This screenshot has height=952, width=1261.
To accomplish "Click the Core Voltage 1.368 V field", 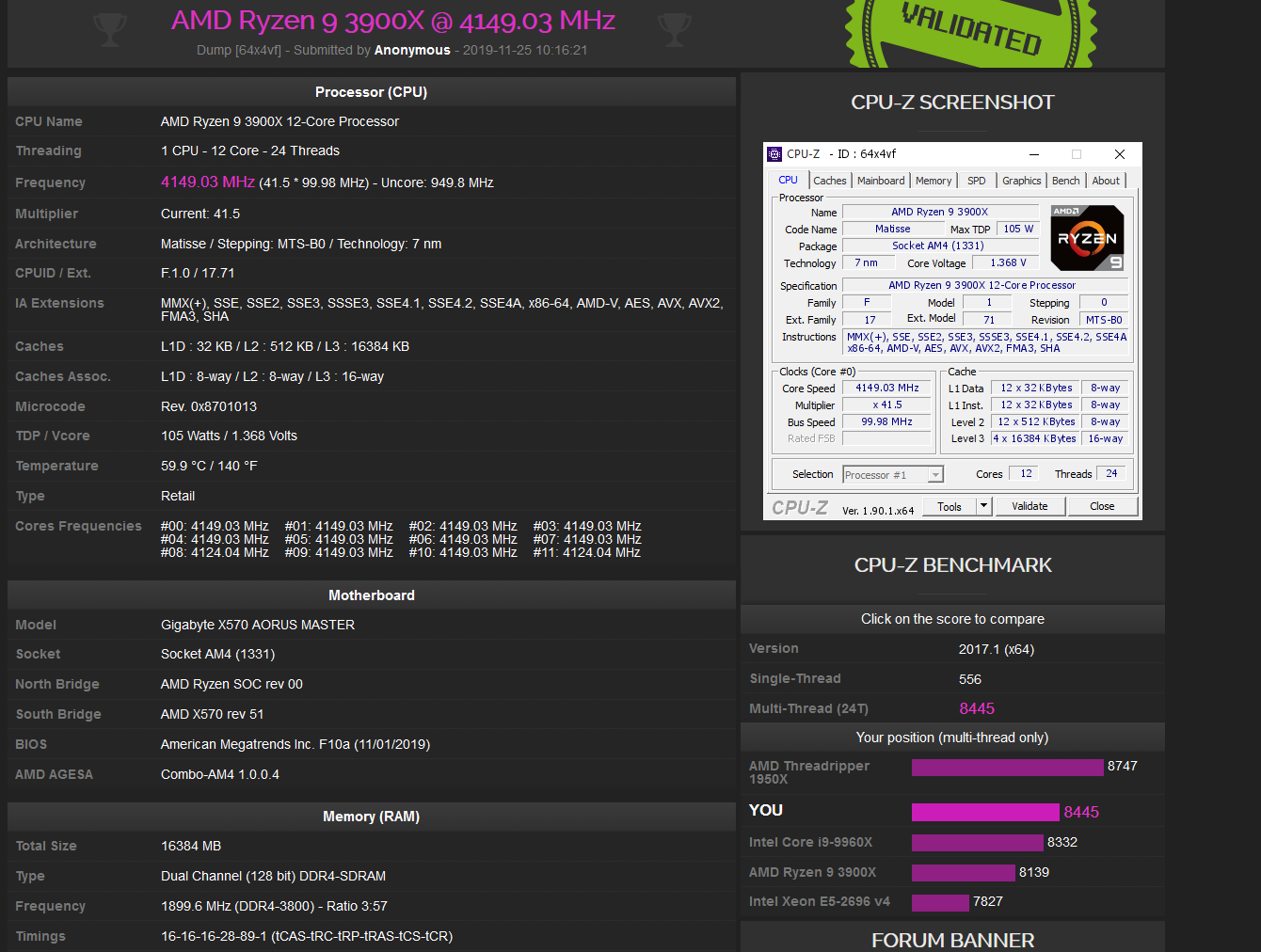I will coord(1007,262).
